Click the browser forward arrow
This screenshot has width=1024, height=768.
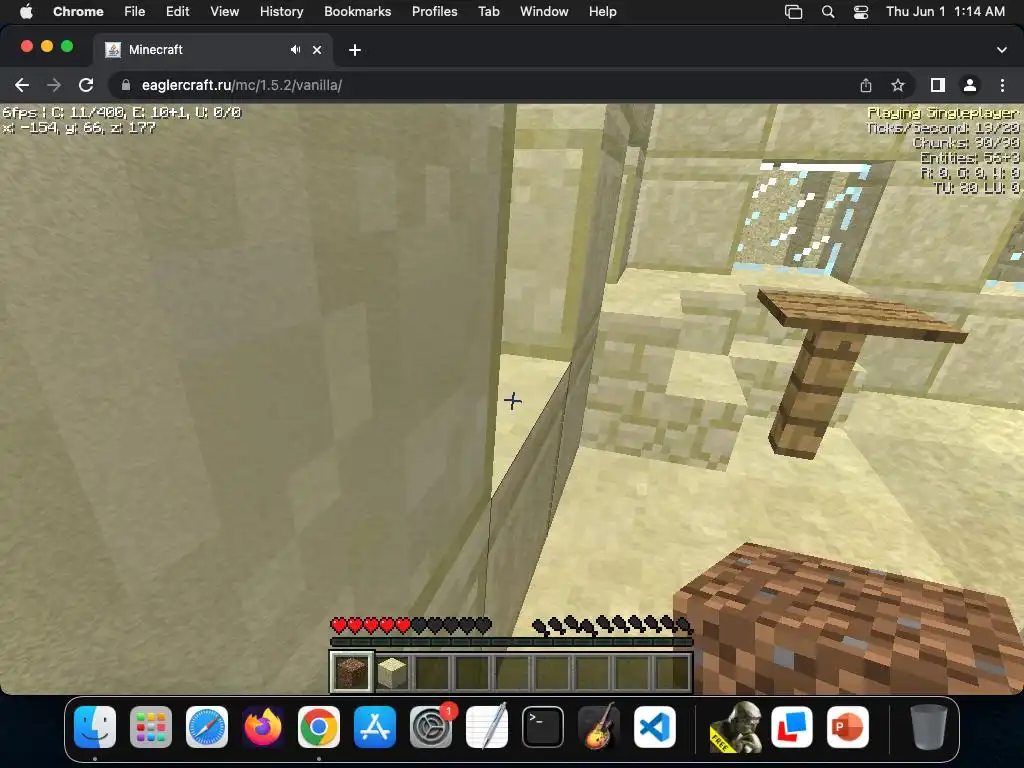point(54,85)
